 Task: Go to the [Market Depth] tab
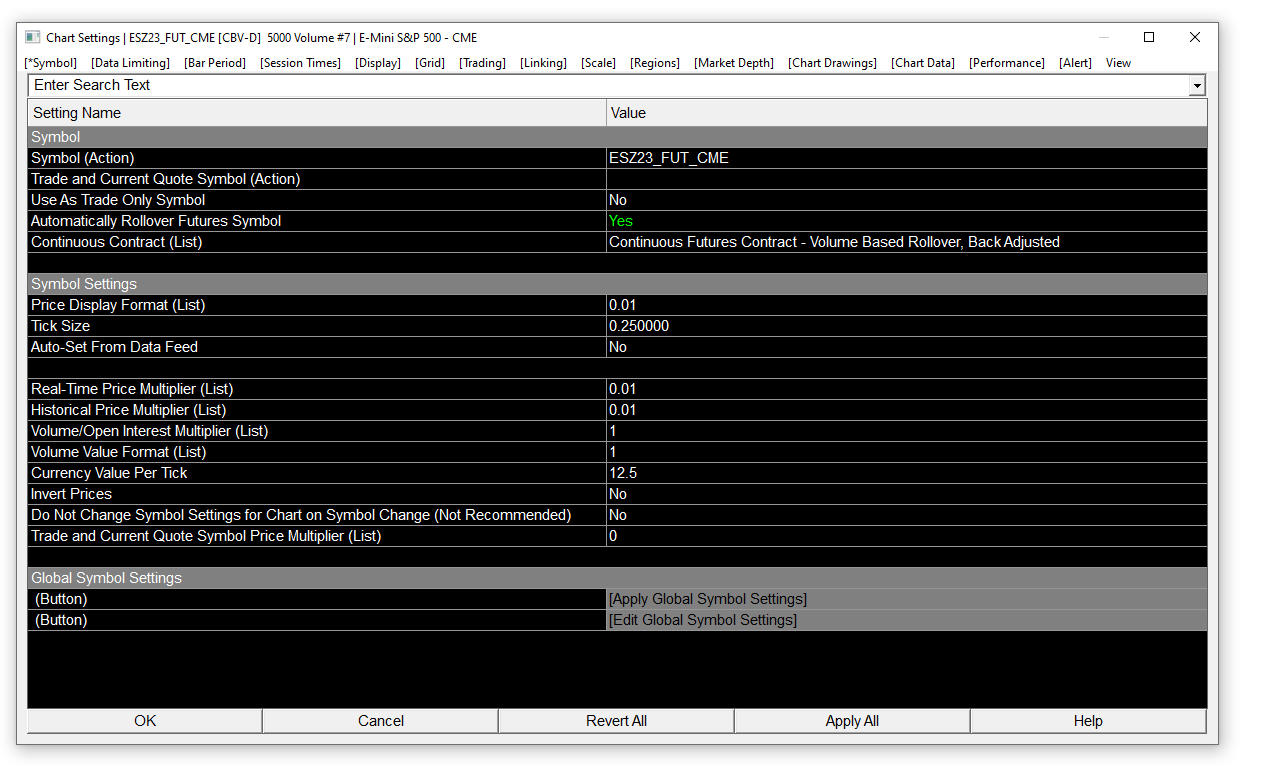click(x=734, y=63)
